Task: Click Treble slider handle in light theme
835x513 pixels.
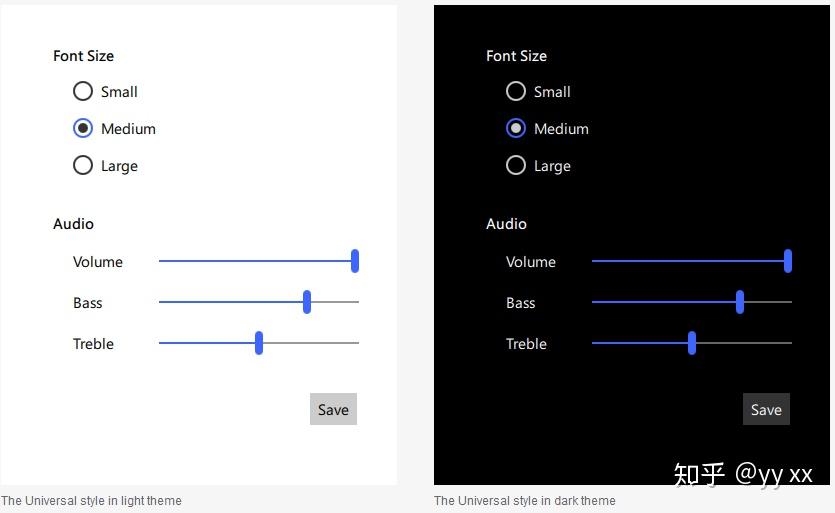Action: click(x=259, y=343)
